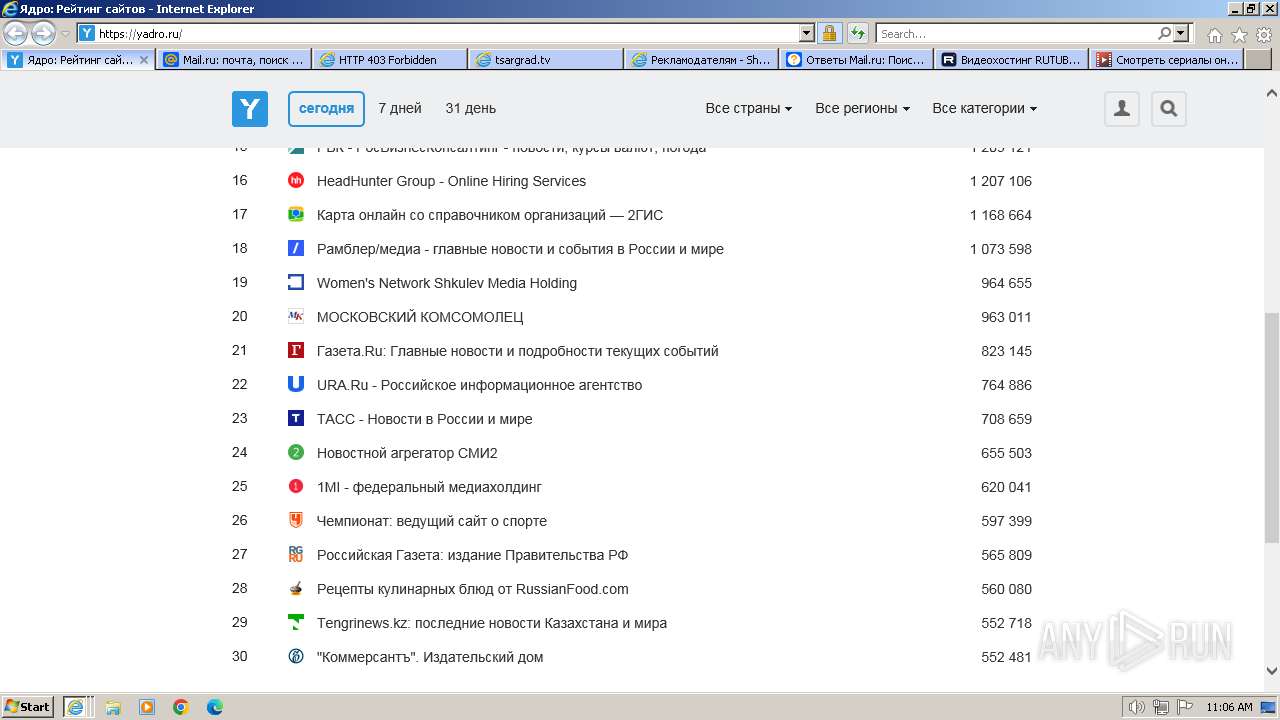Click the SMI2 aggregator favicon
Viewport: 1280px width, 720px height.
click(x=296, y=453)
